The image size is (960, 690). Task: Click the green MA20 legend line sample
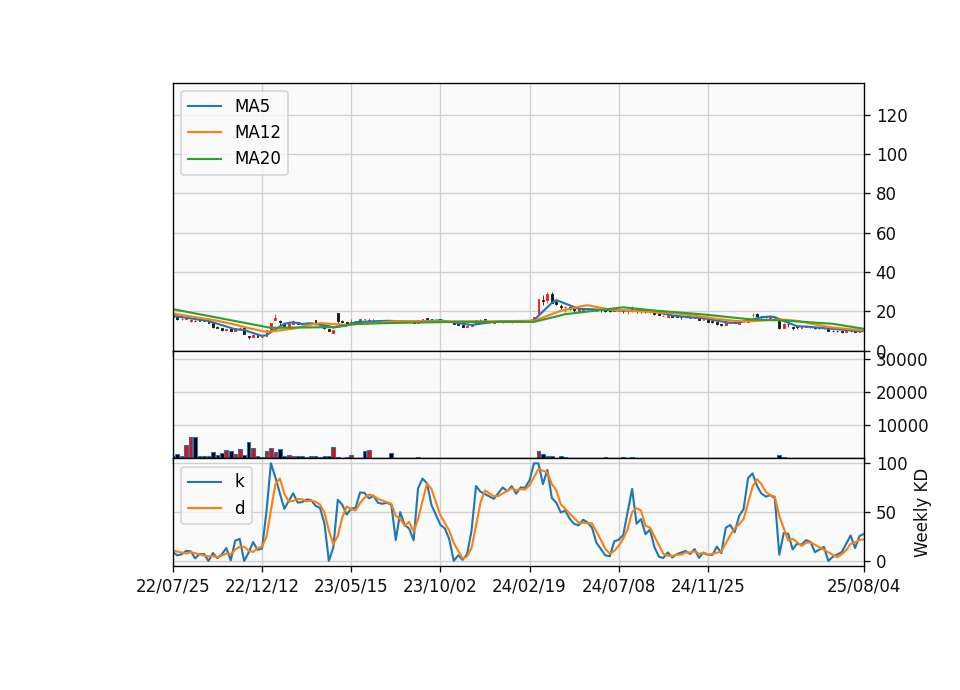[204, 158]
